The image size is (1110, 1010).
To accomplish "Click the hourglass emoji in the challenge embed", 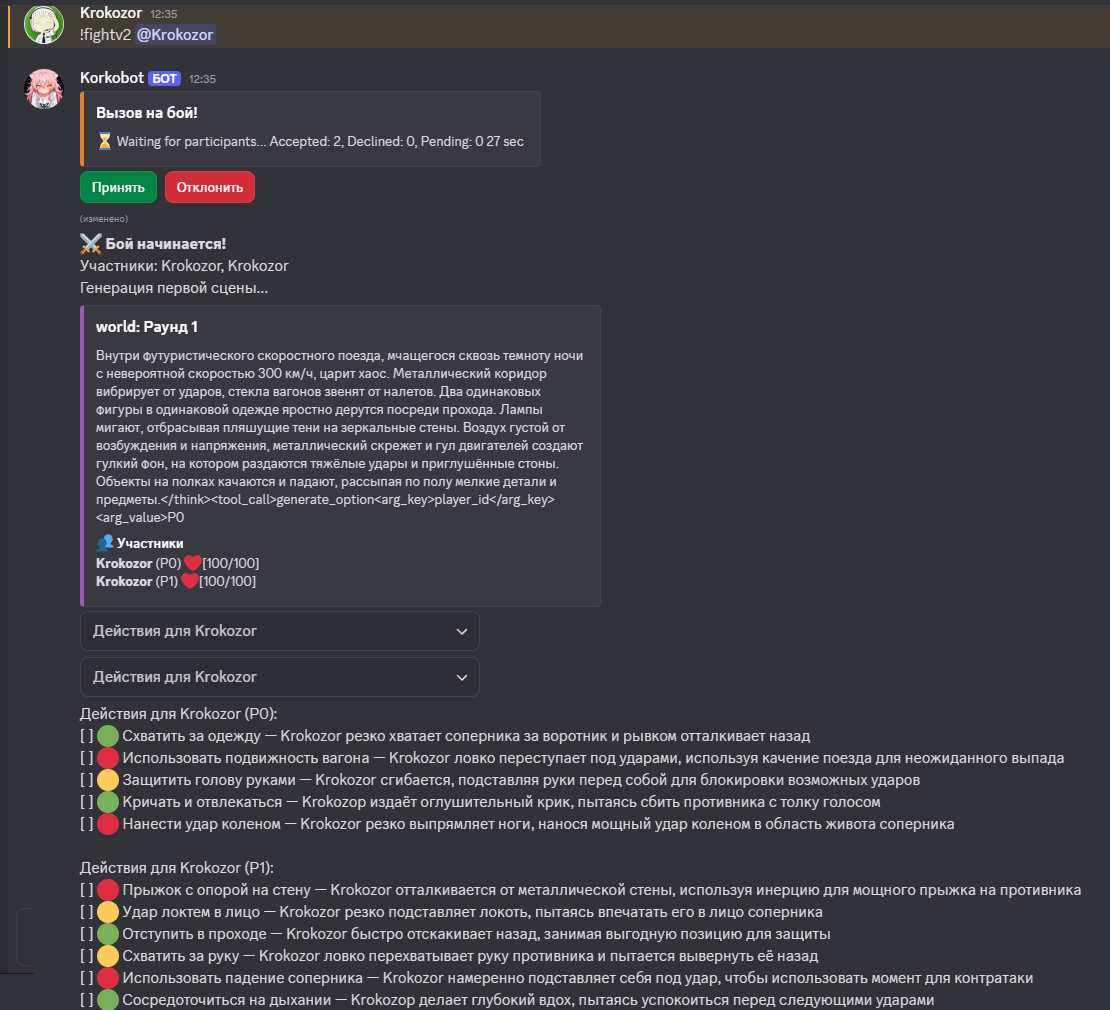I will [x=105, y=141].
